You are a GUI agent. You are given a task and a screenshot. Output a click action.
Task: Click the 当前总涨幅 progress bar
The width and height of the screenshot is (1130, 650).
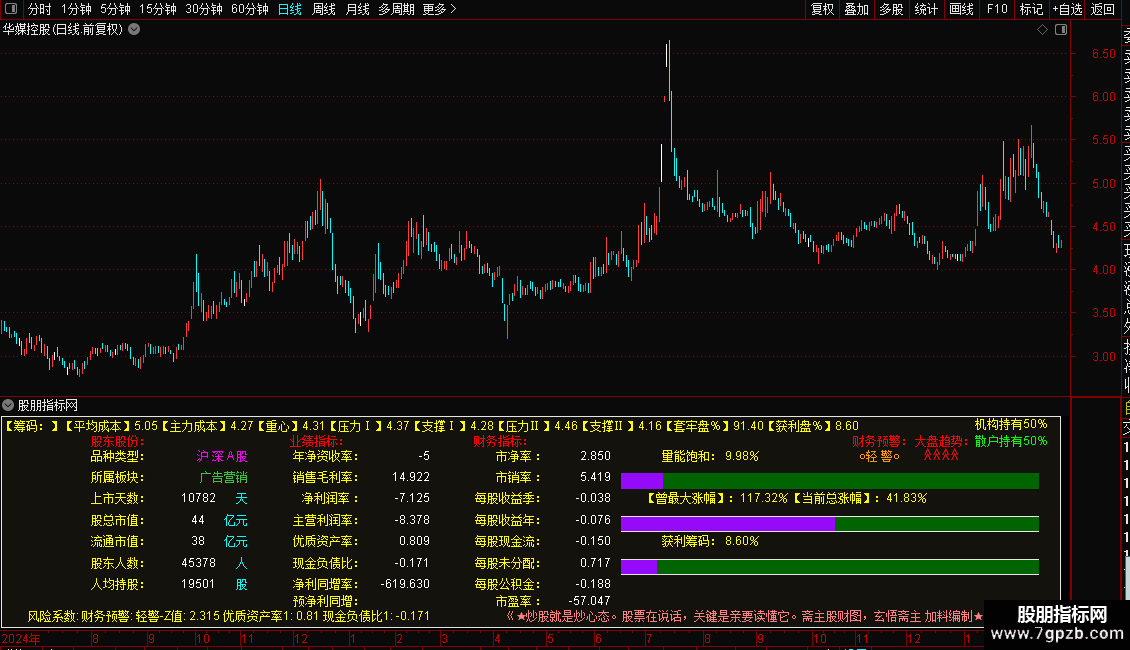coord(829,524)
